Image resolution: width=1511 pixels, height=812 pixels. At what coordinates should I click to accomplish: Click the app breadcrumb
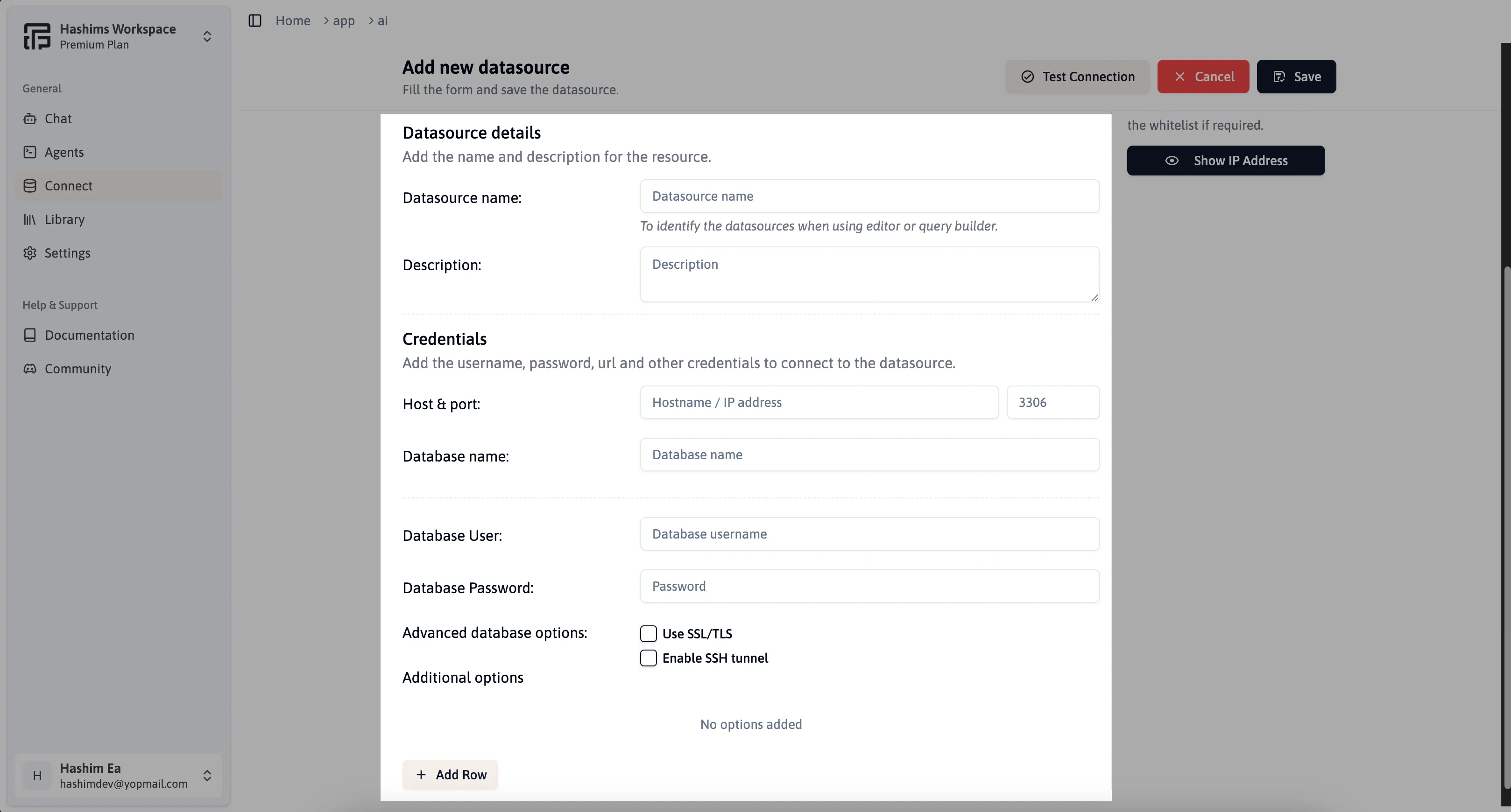(x=344, y=21)
